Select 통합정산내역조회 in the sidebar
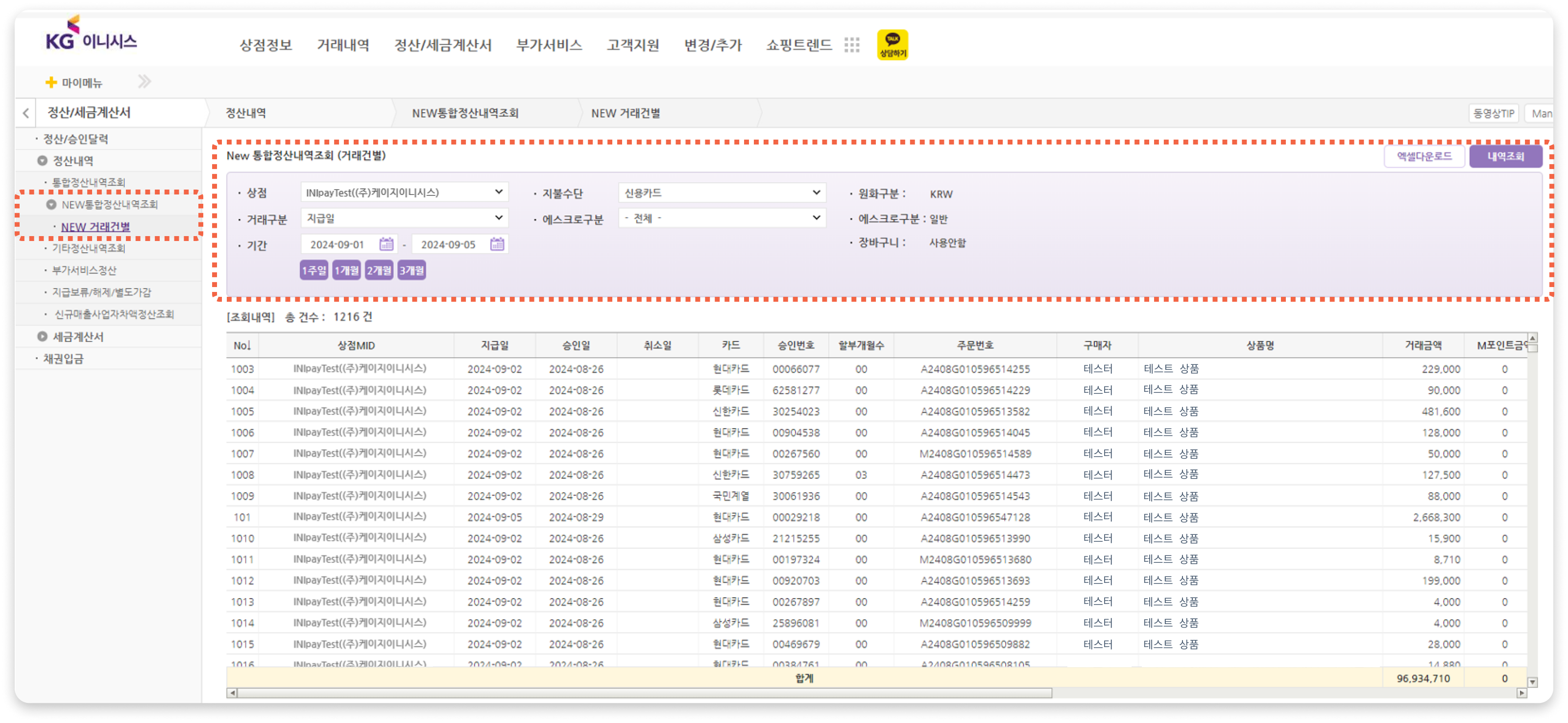Viewport: 1568px width, 723px height. click(88, 182)
